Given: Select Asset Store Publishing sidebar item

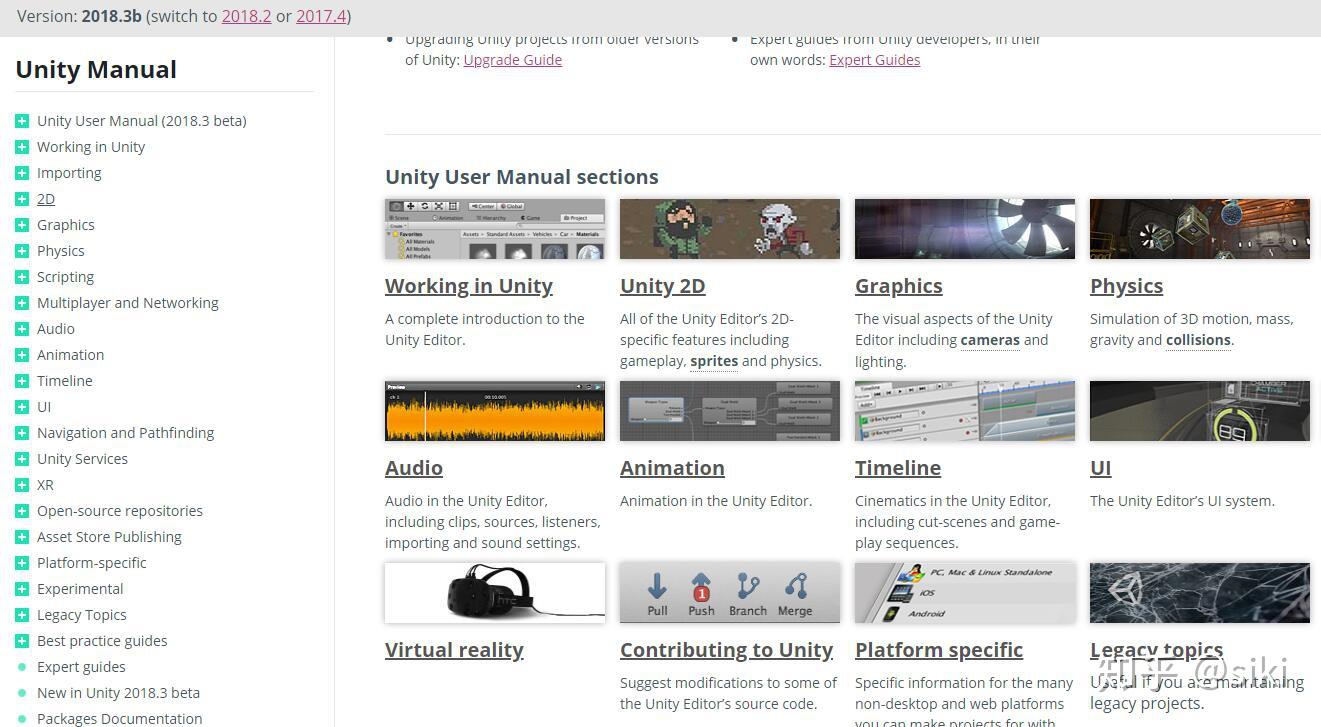Looking at the screenshot, I should pos(109,537).
